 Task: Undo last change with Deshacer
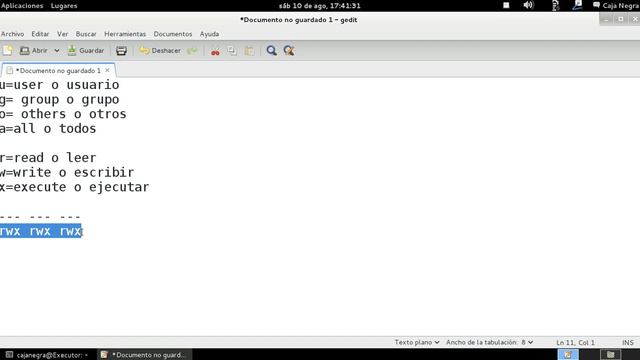(160, 51)
